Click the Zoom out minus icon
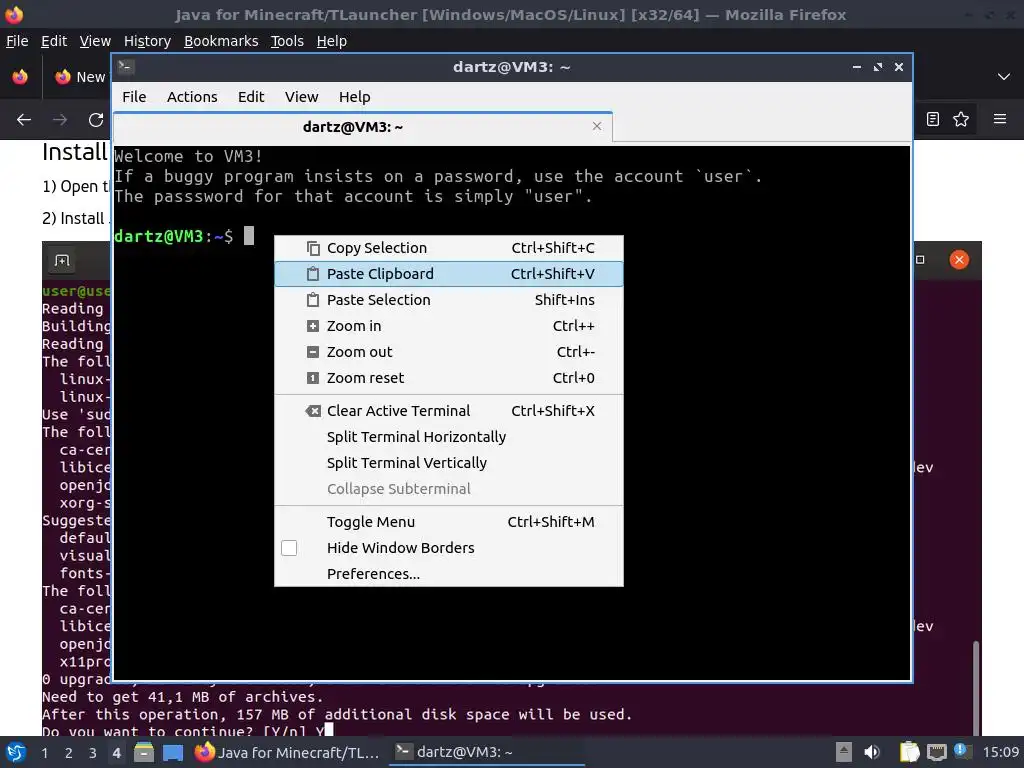The width and height of the screenshot is (1024, 768). (x=313, y=352)
